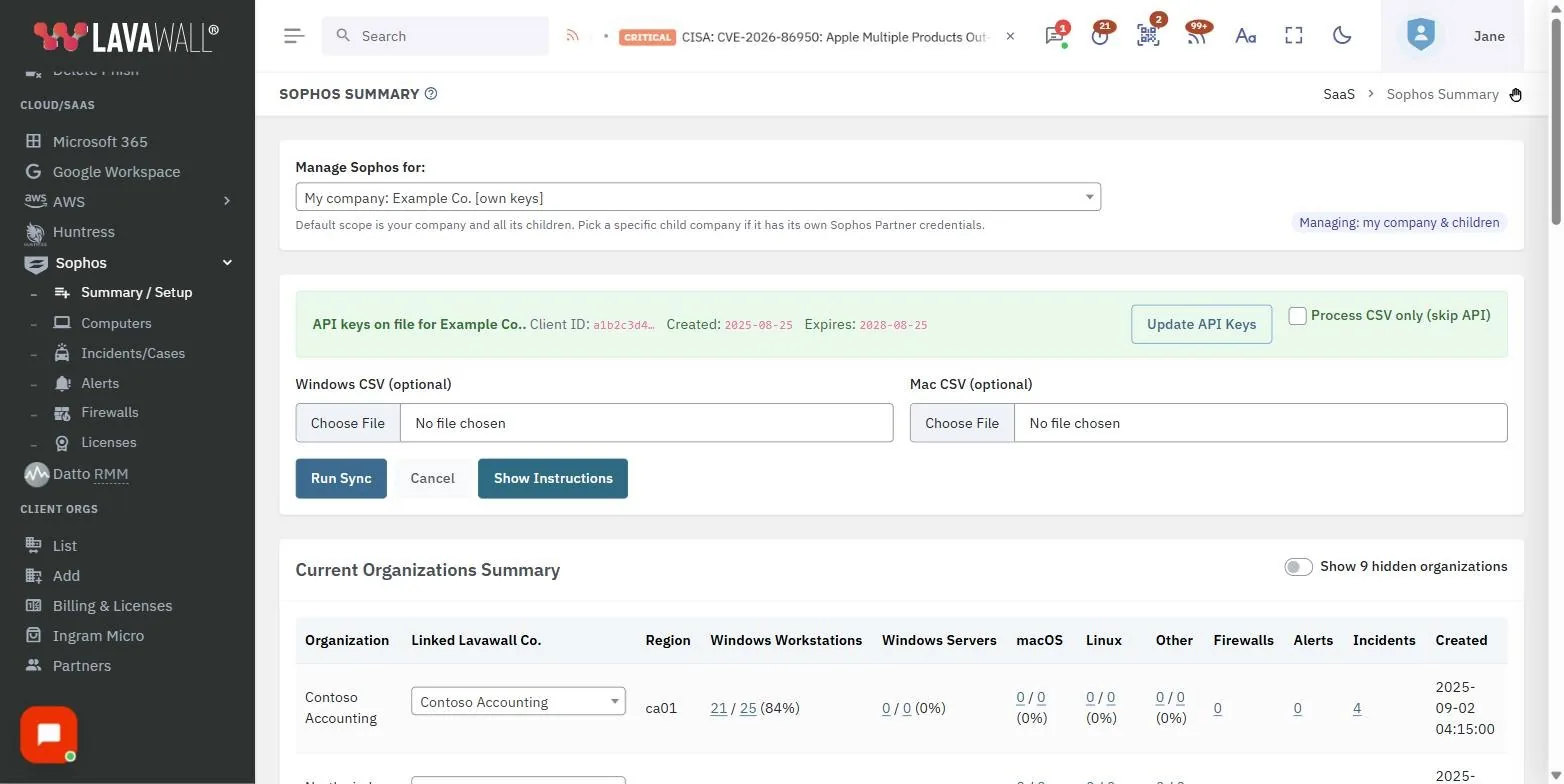Collapse the Sophos sidebar section chevron

pos(227,263)
